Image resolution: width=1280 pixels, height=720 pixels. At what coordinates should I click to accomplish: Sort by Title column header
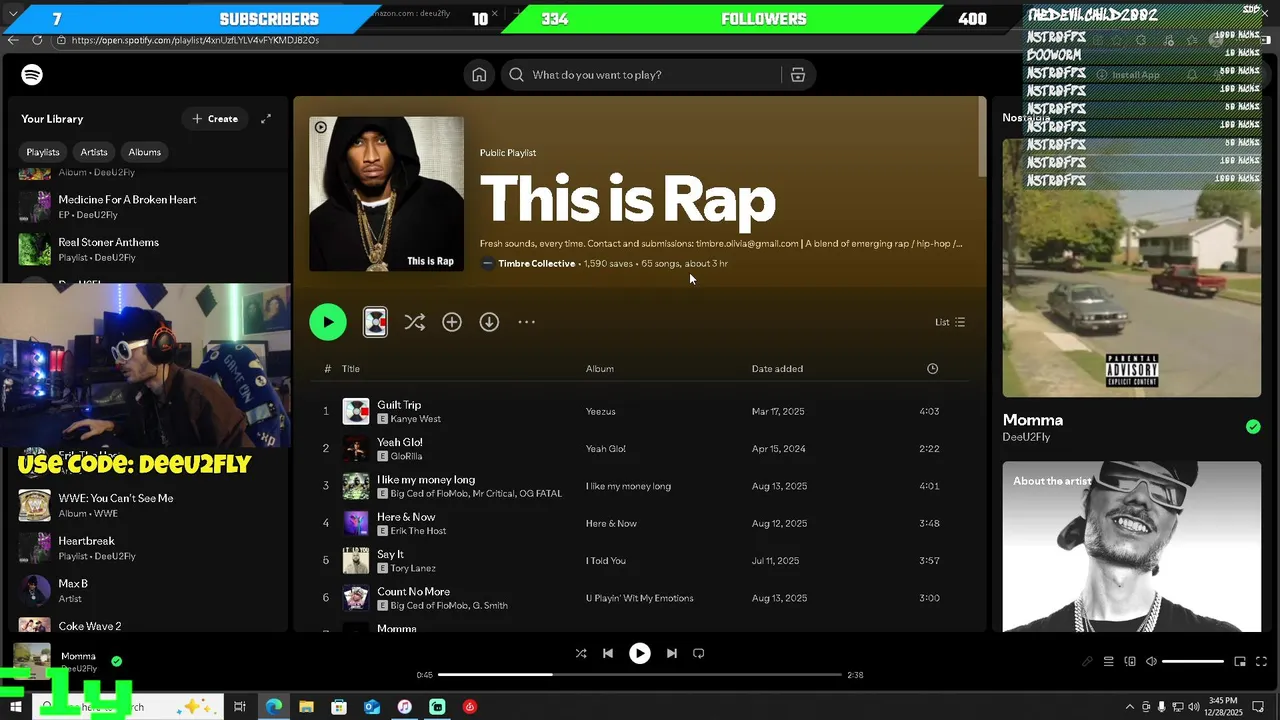(x=351, y=369)
